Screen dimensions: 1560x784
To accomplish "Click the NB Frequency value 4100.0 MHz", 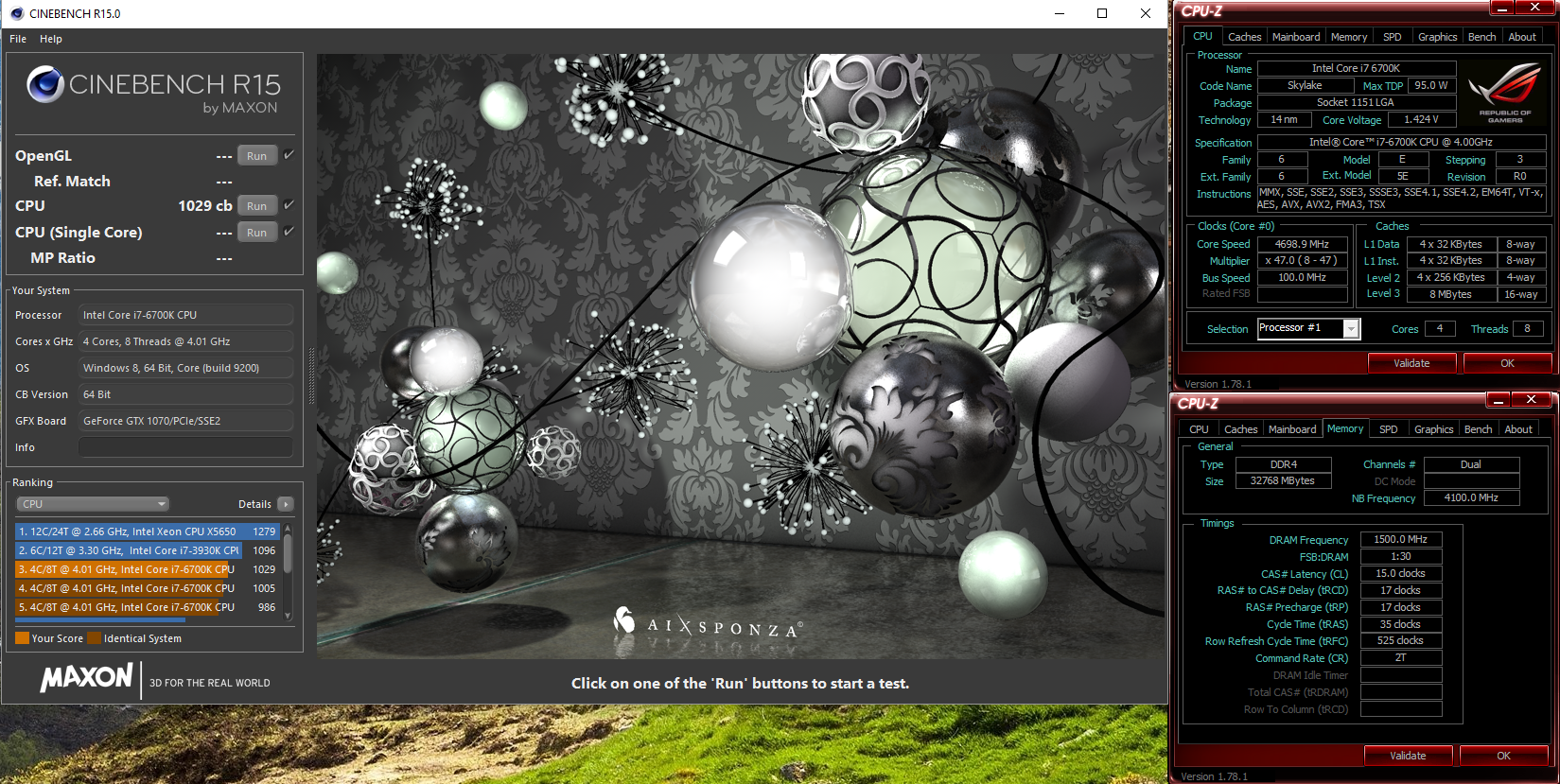I will pos(1471,497).
